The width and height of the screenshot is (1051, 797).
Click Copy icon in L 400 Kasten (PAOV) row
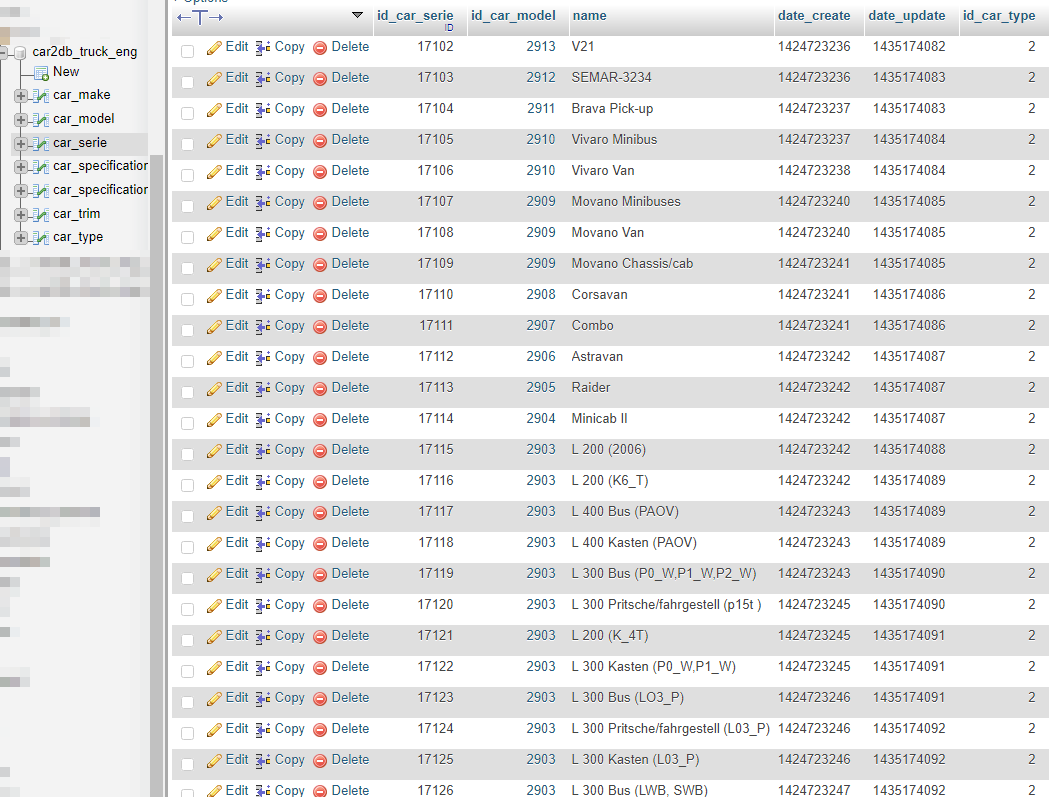click(263, 544)
